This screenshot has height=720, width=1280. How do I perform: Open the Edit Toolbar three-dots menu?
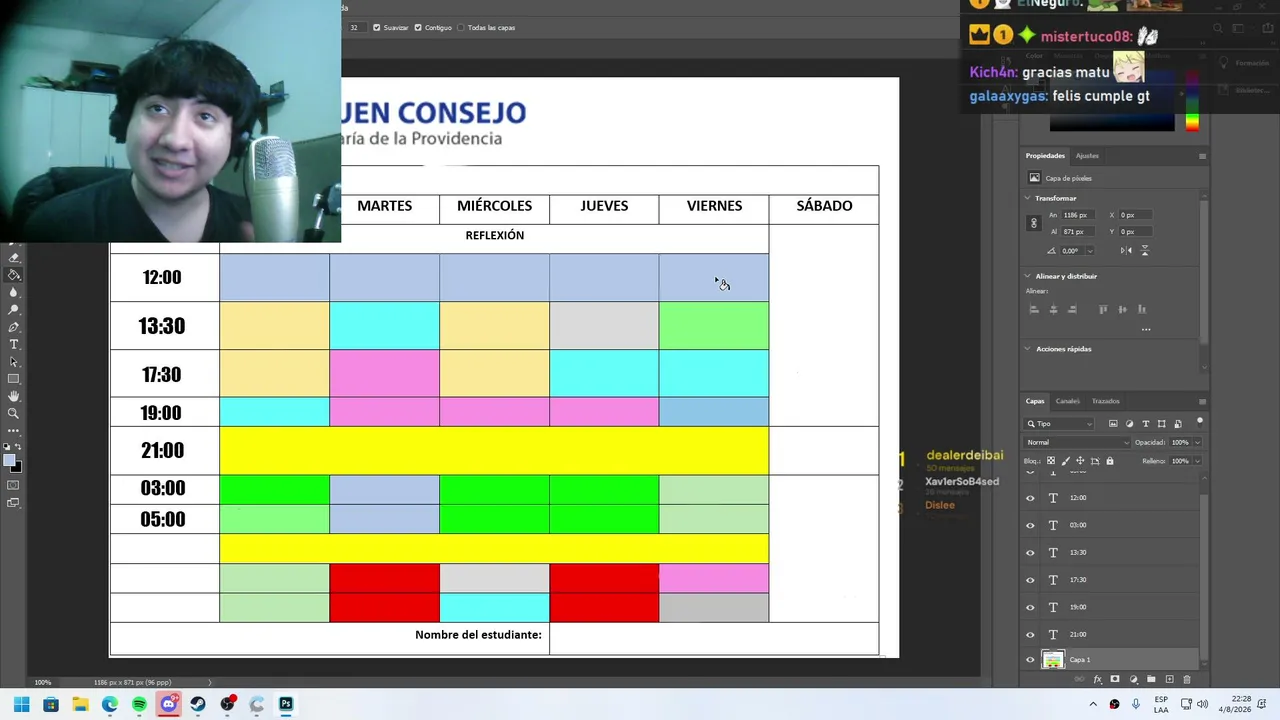[x=14, y=430]
